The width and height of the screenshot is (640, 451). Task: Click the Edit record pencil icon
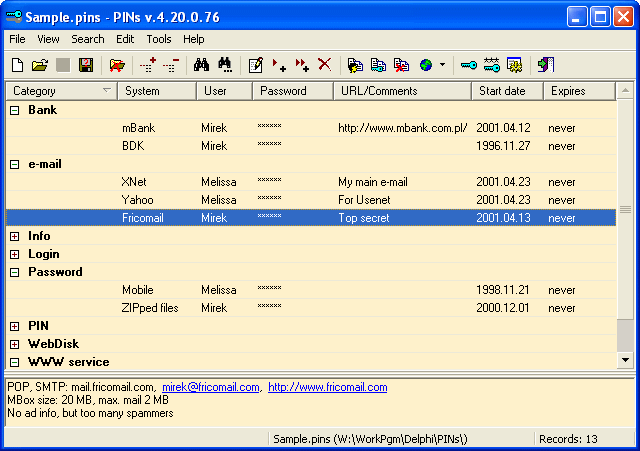(256, 65)
